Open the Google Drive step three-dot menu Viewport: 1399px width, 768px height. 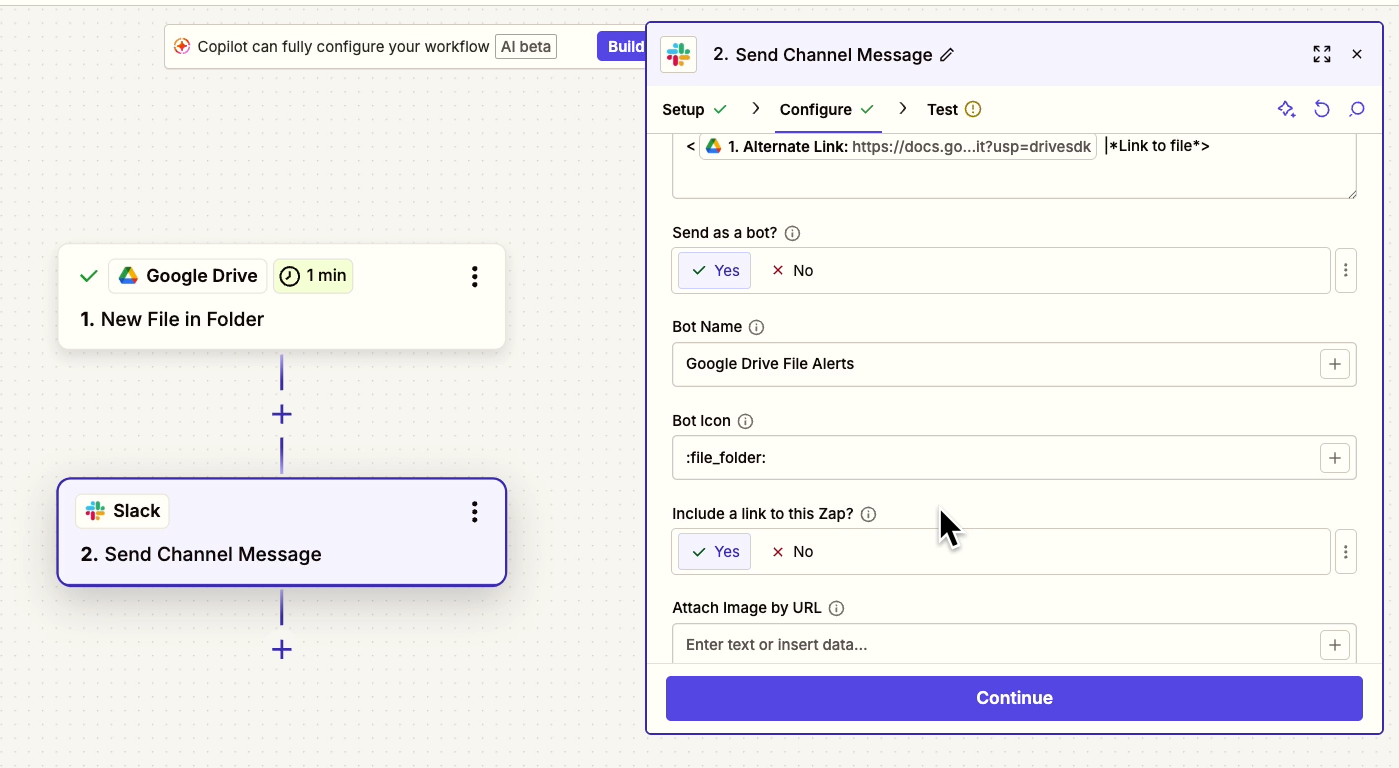pos(475,276)
